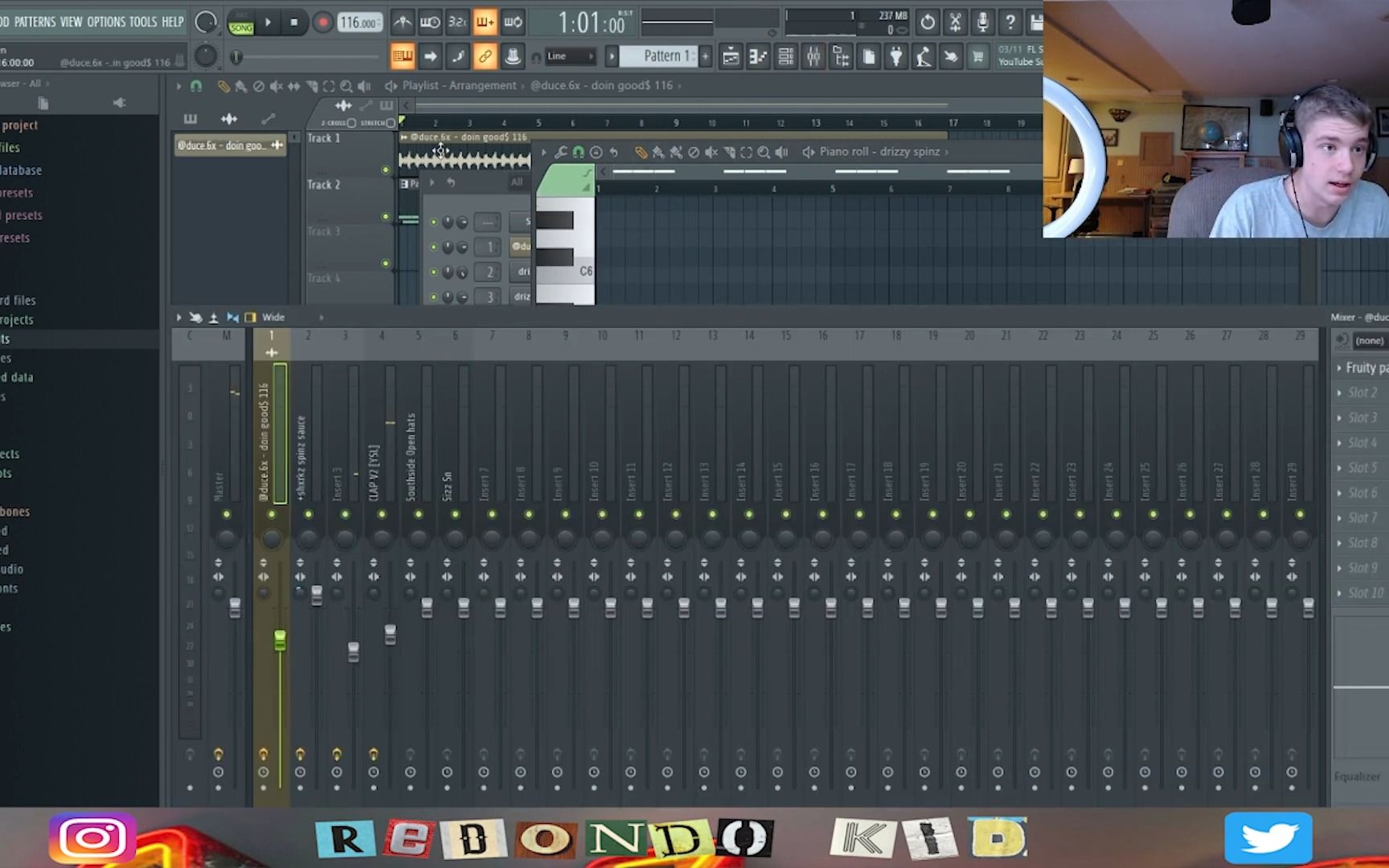
Task: Start playback with the transport play button
Action: pos(268,23)
